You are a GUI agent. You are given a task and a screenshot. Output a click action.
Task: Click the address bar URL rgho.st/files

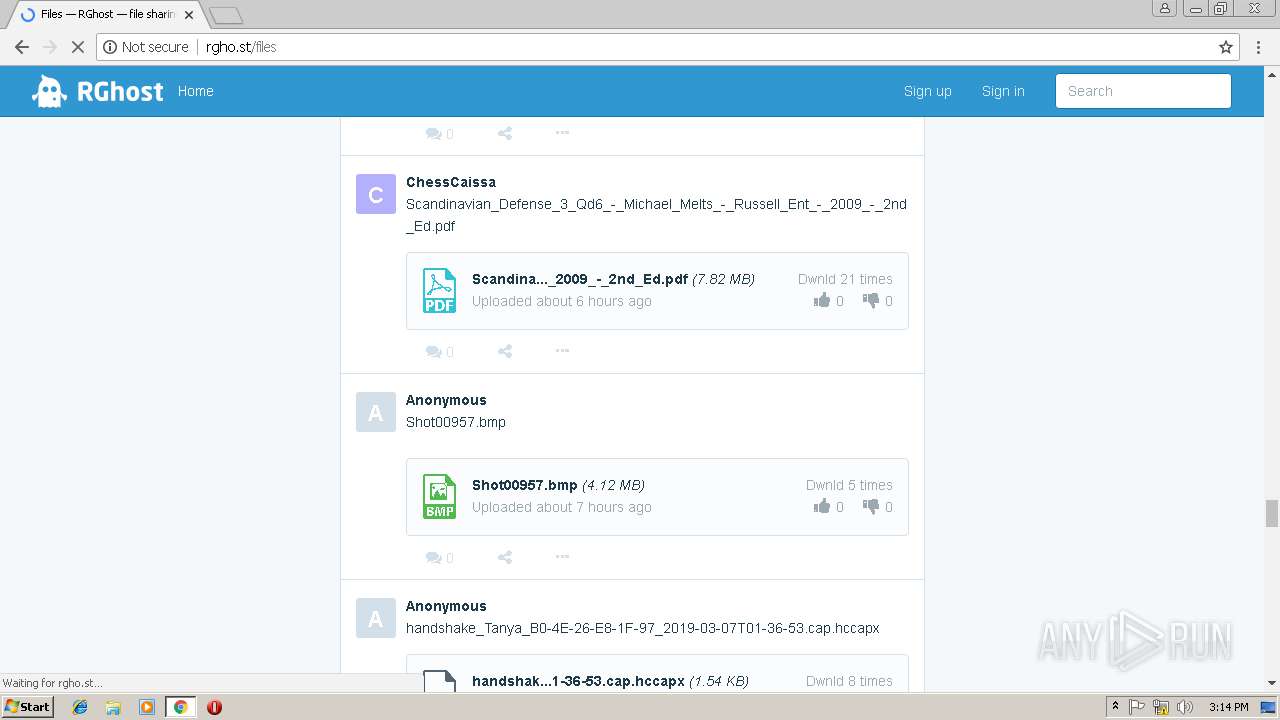click(241, 47)
